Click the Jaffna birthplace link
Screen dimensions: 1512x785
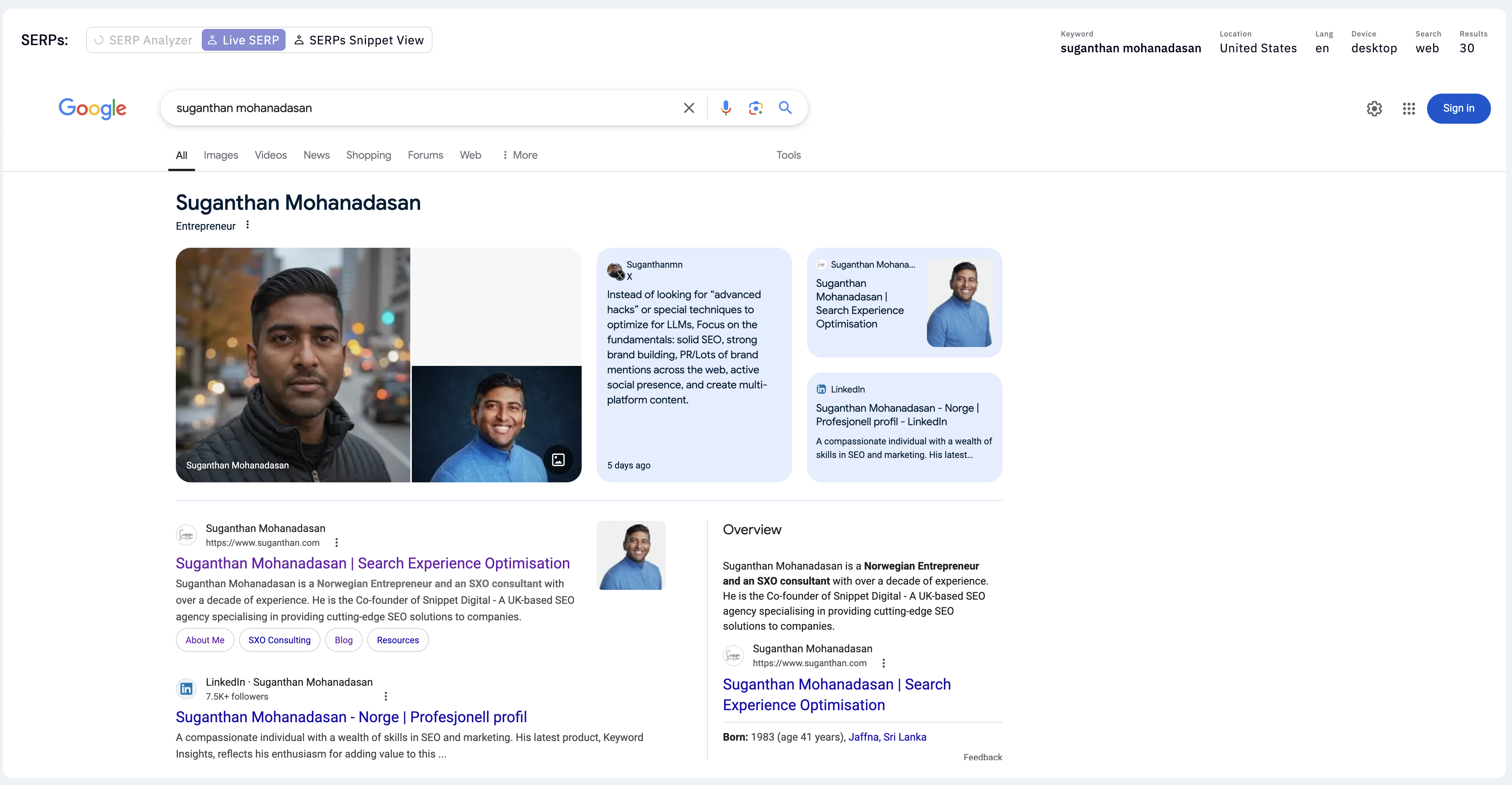tap(863, 737)
